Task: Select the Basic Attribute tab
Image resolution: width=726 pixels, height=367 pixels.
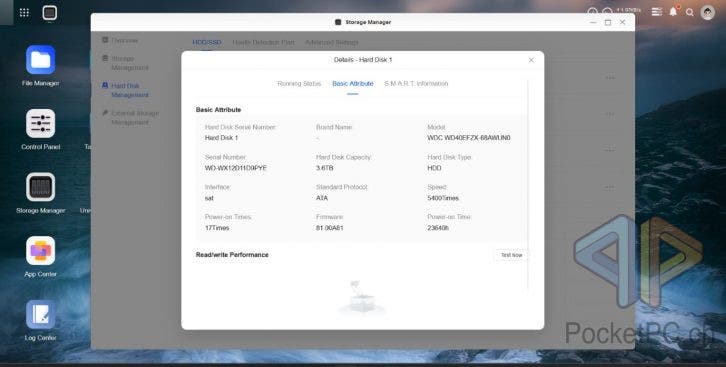Action: coord(353,84)
